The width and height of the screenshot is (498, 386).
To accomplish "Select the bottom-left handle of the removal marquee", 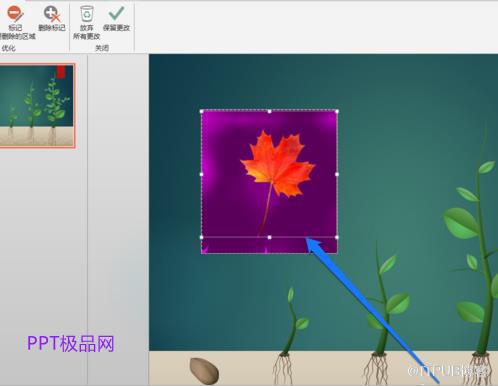I will pyautogui.click(x=201, y=237).
